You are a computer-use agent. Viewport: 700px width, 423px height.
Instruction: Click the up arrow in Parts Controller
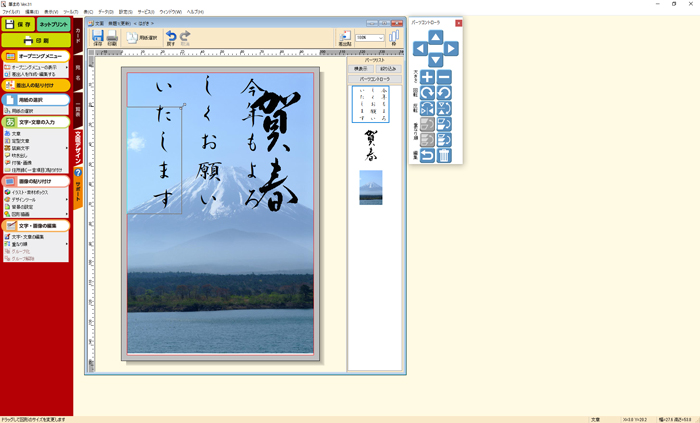tap(435, 37)
